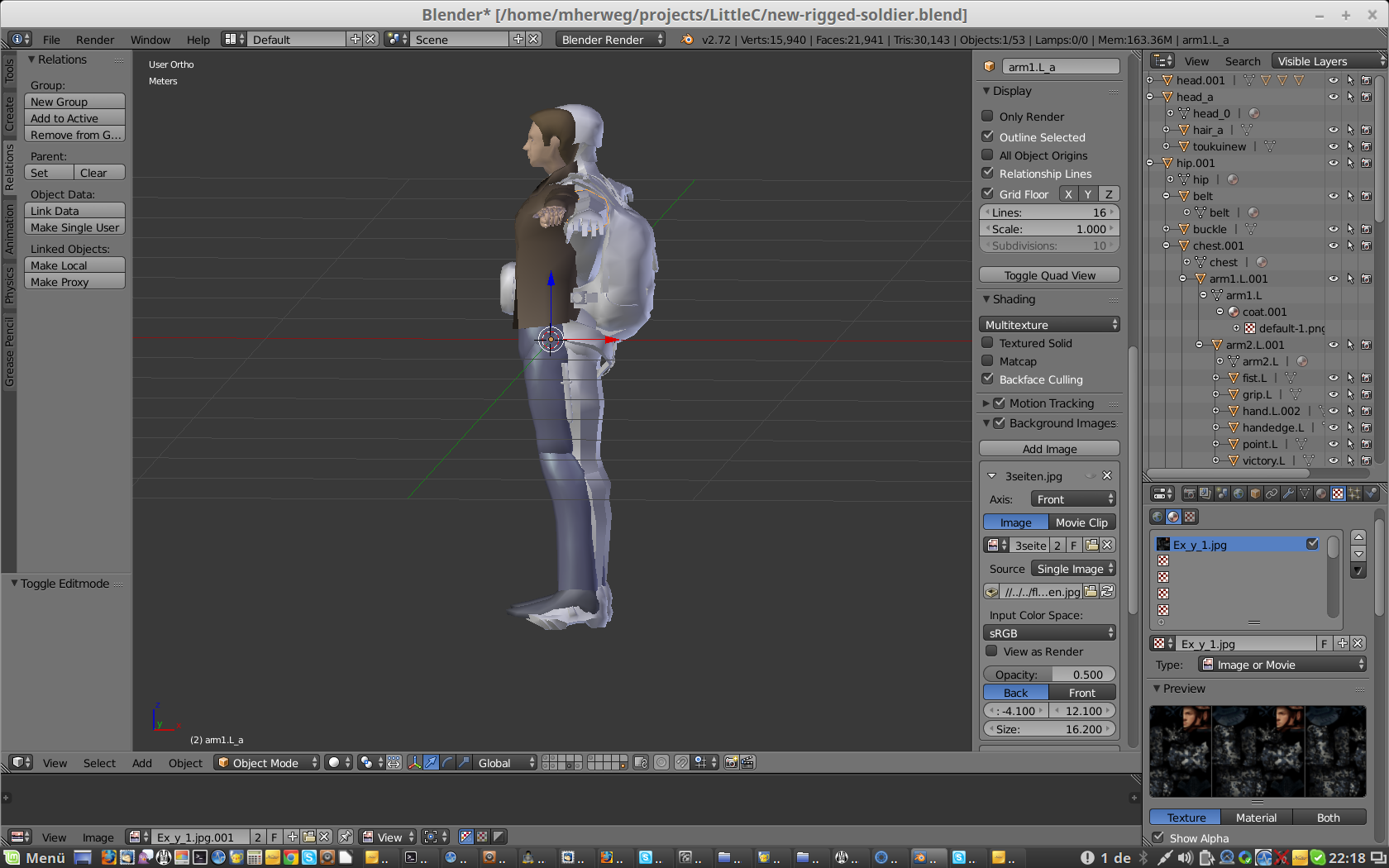Image resolution: width=1389 pixels, height=868 pixels.
Task: Switch preview to the Material tab
Action: tap(1256, 818)
